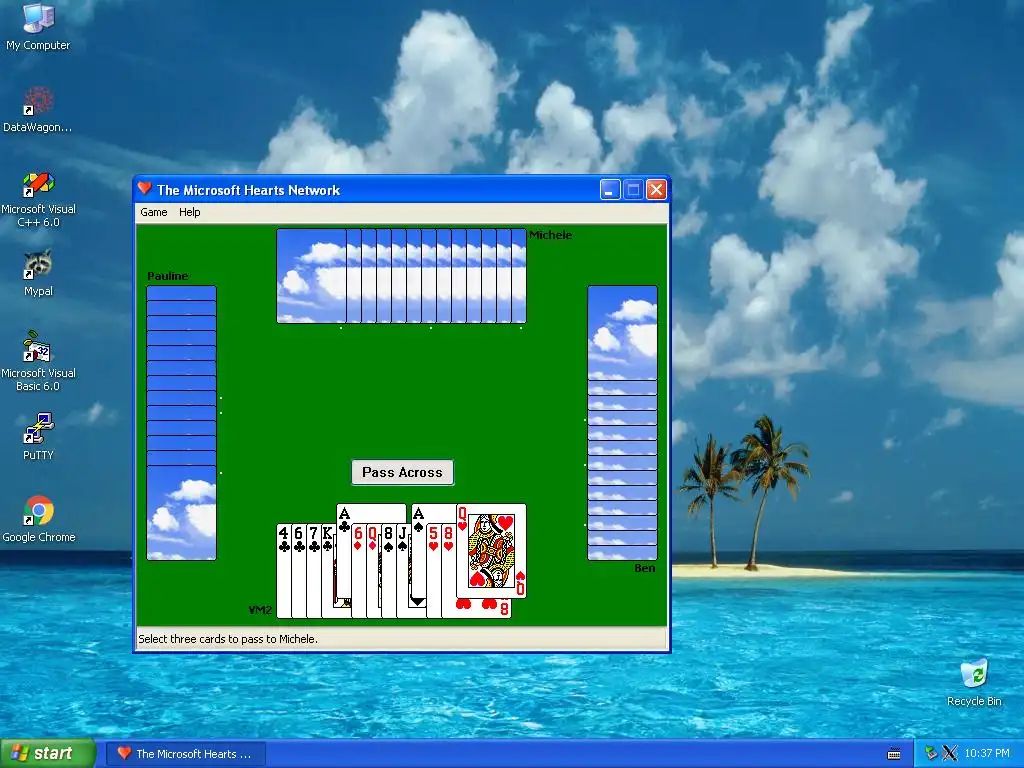1024x768 pixels.
Task: Select the 6 of diamonds card
Action: (x=359, y=571)
